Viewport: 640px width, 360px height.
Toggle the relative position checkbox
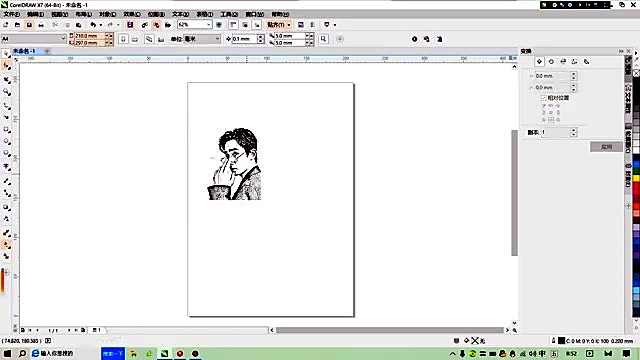[543, 98]
